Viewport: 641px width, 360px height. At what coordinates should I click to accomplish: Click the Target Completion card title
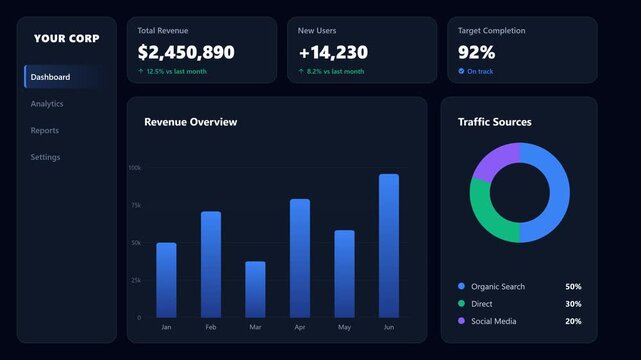491,31
